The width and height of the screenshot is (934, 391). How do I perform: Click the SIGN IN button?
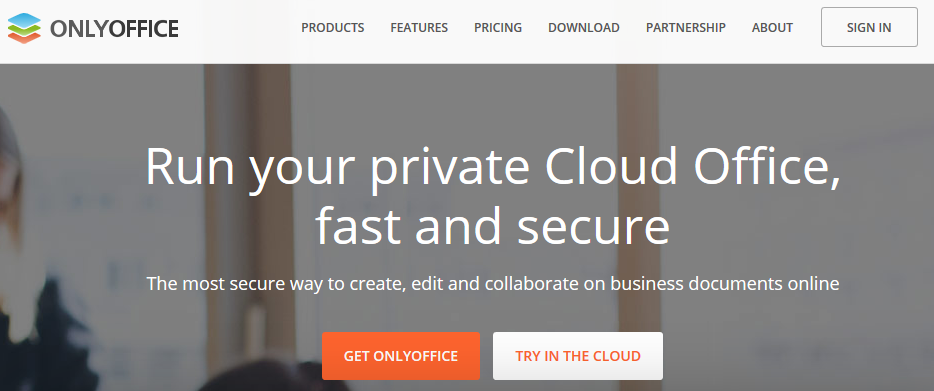coord(869,27)
